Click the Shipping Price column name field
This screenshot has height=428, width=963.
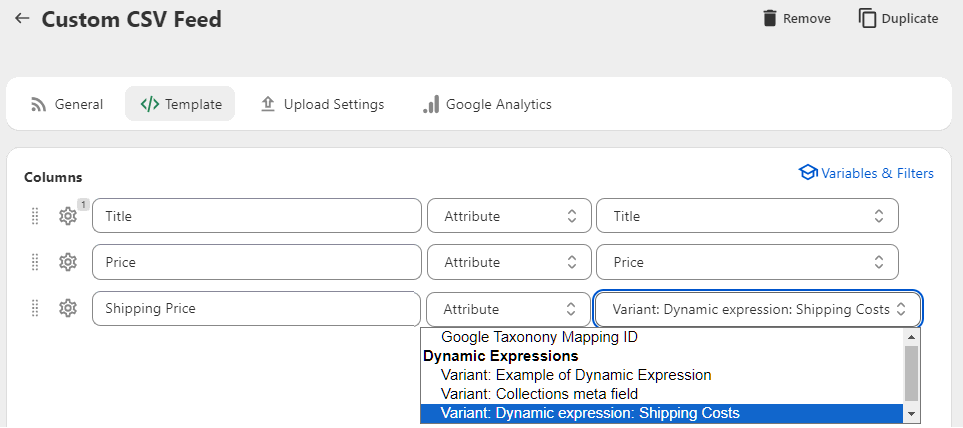(x=257, y=308)
